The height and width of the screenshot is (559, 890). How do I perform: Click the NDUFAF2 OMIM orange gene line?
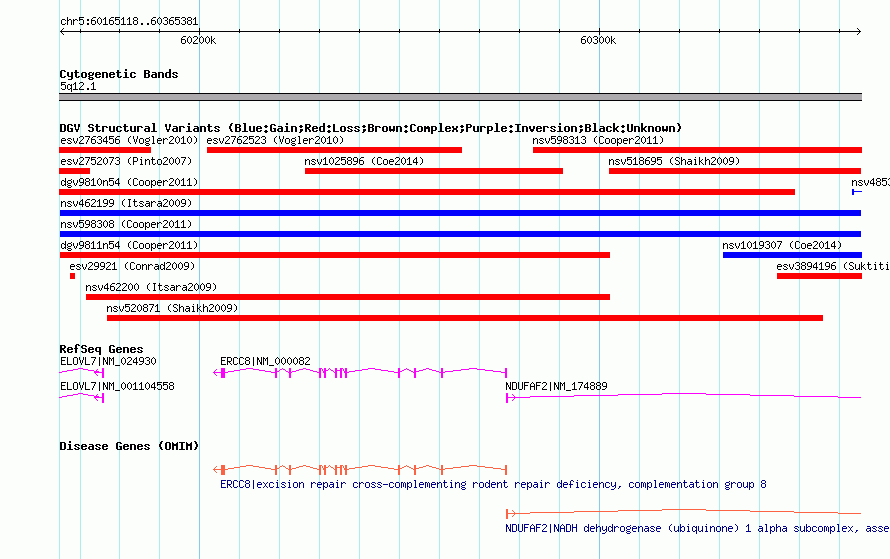683,513
